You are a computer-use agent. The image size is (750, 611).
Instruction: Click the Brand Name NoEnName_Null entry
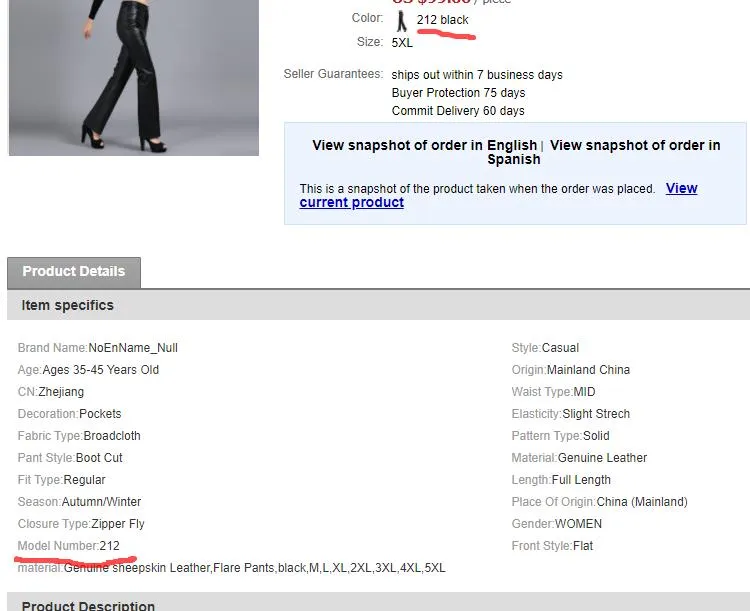tap(98, 348)
